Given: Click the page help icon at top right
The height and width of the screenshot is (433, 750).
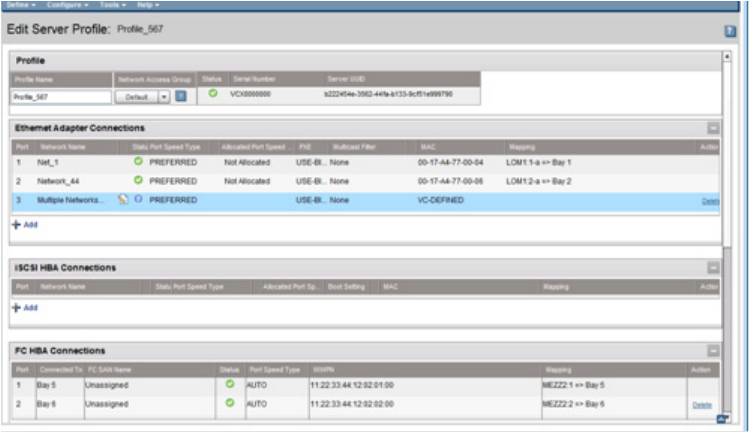Looking at the screenshot, I should (x=730, y=31).
